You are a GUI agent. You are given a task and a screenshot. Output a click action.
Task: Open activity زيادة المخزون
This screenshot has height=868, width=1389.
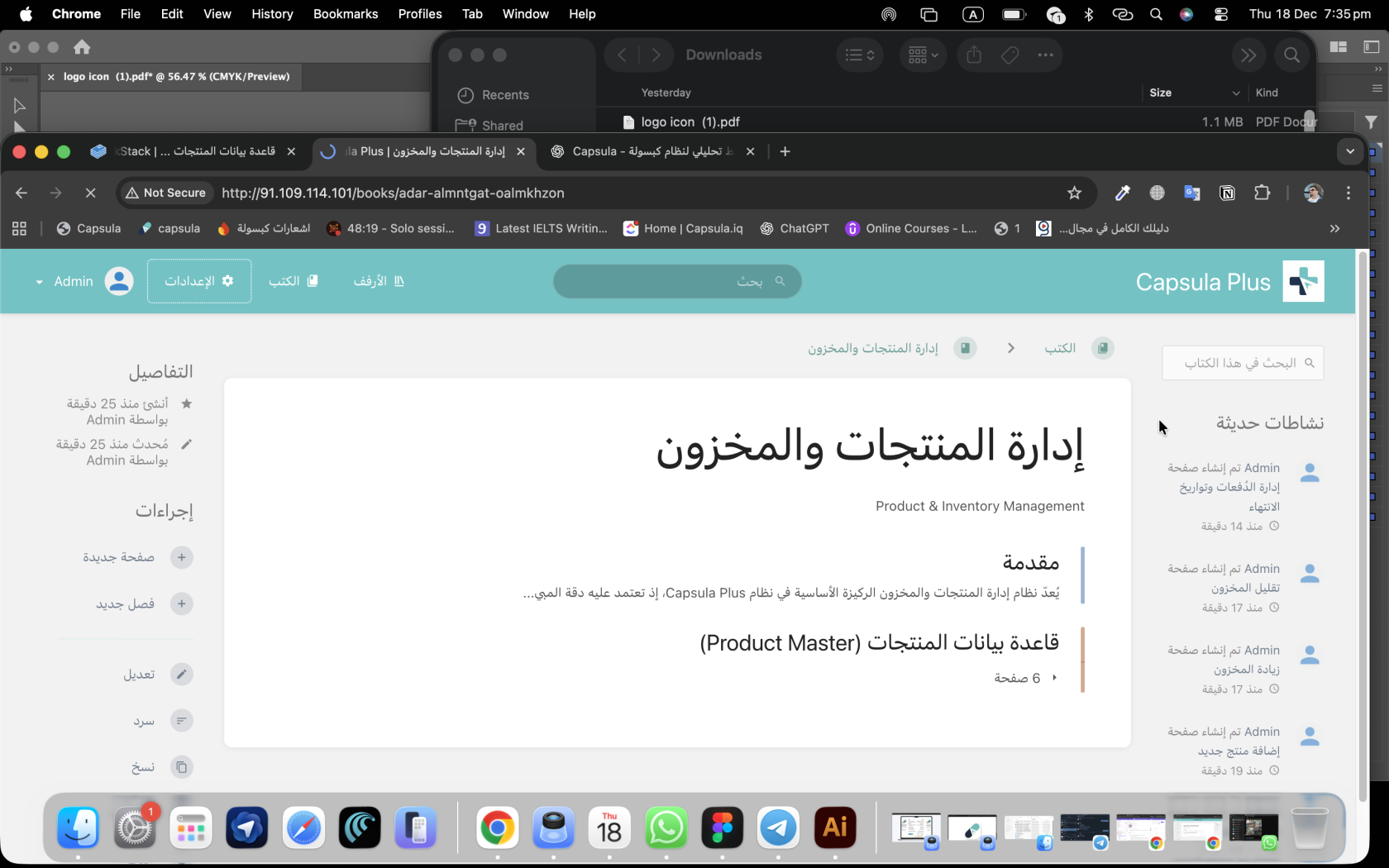tap(1247, 669)
